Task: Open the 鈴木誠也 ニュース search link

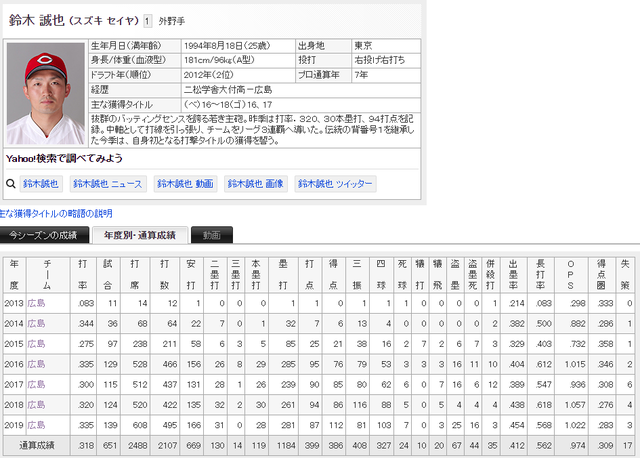Action: pos(108,184)
